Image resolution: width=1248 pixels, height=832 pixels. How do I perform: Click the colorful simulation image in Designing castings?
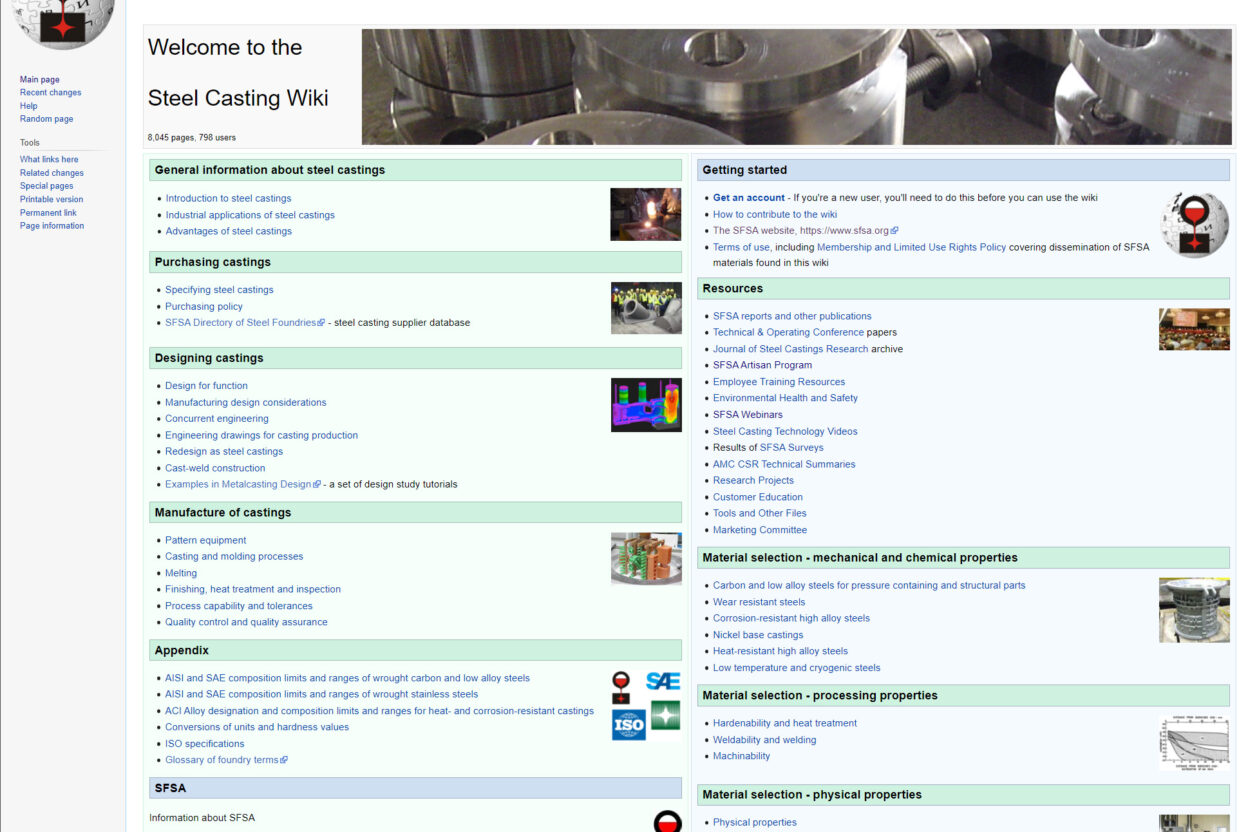pos(645,405)
